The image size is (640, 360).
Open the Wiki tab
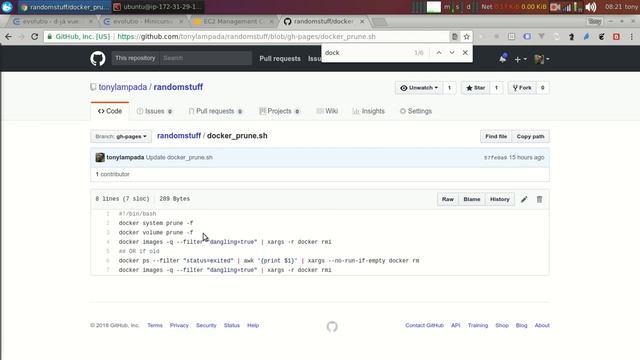point(327,111)
